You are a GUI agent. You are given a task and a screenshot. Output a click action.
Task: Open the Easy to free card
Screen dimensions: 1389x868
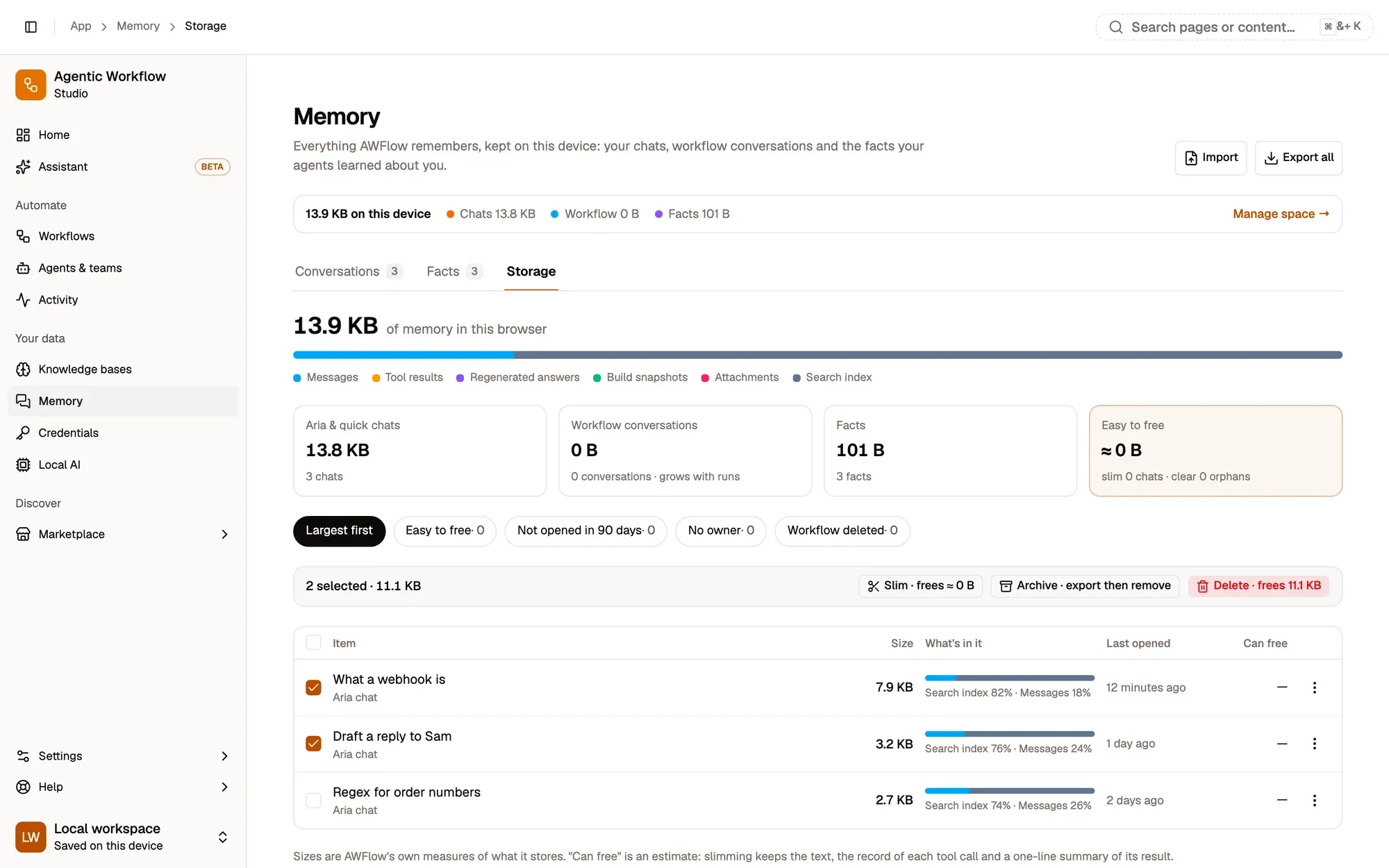point(1215,451)
